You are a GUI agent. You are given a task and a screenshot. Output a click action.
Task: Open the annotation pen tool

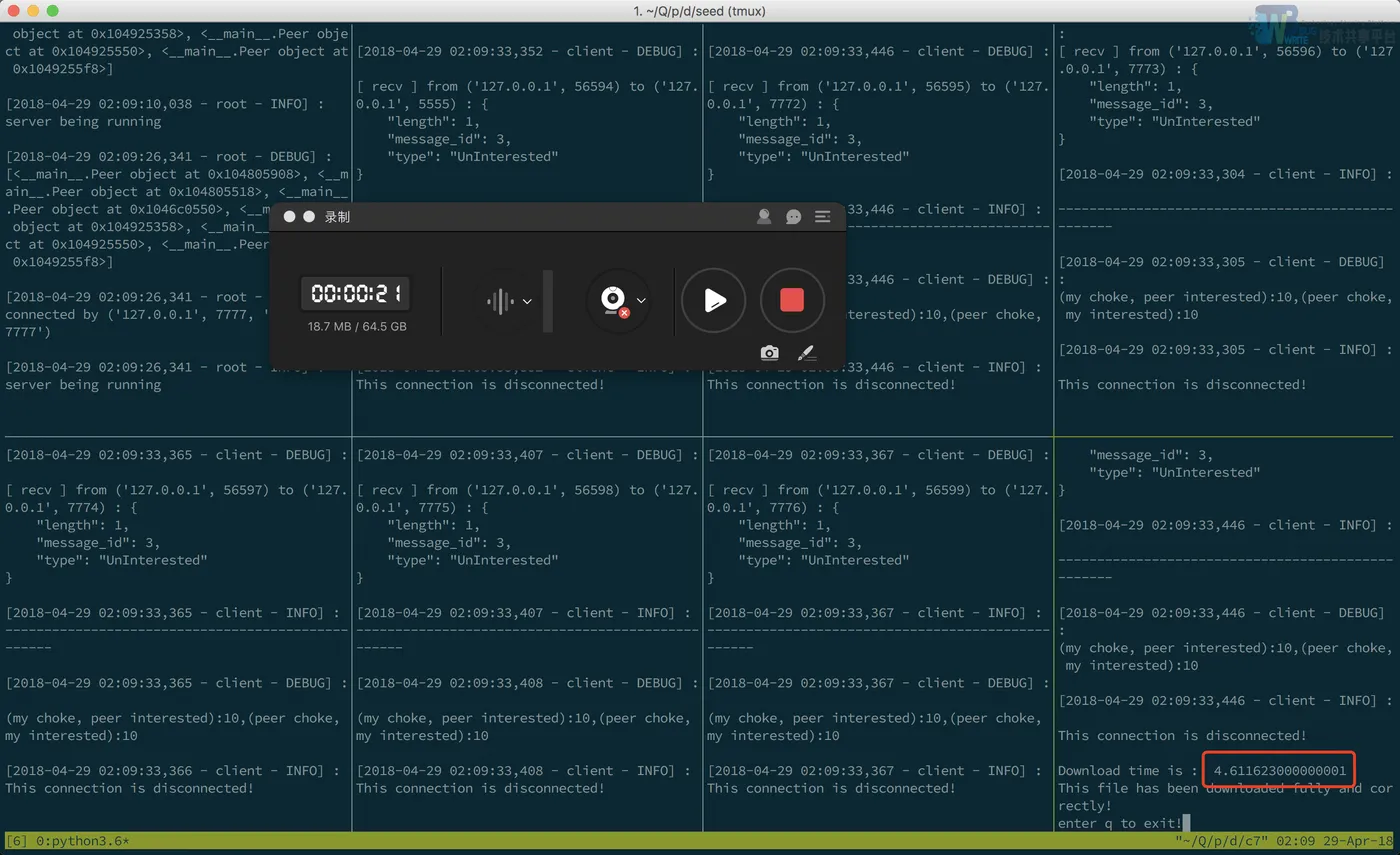[807, 352]
